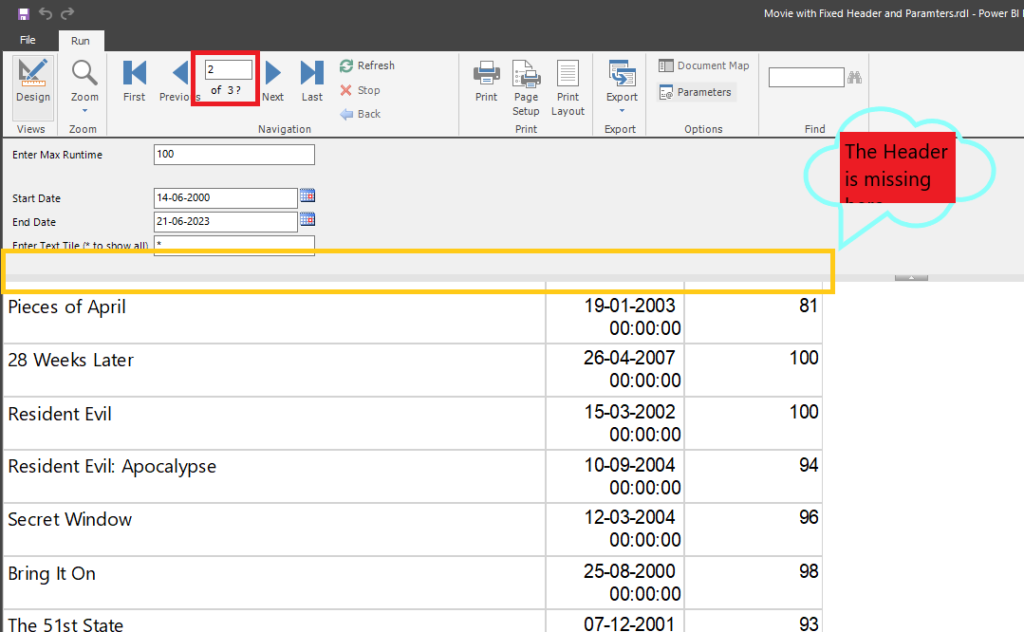Stop report rendering
Viewport: 1024px width, 632px height.
[x=360, y=90]
